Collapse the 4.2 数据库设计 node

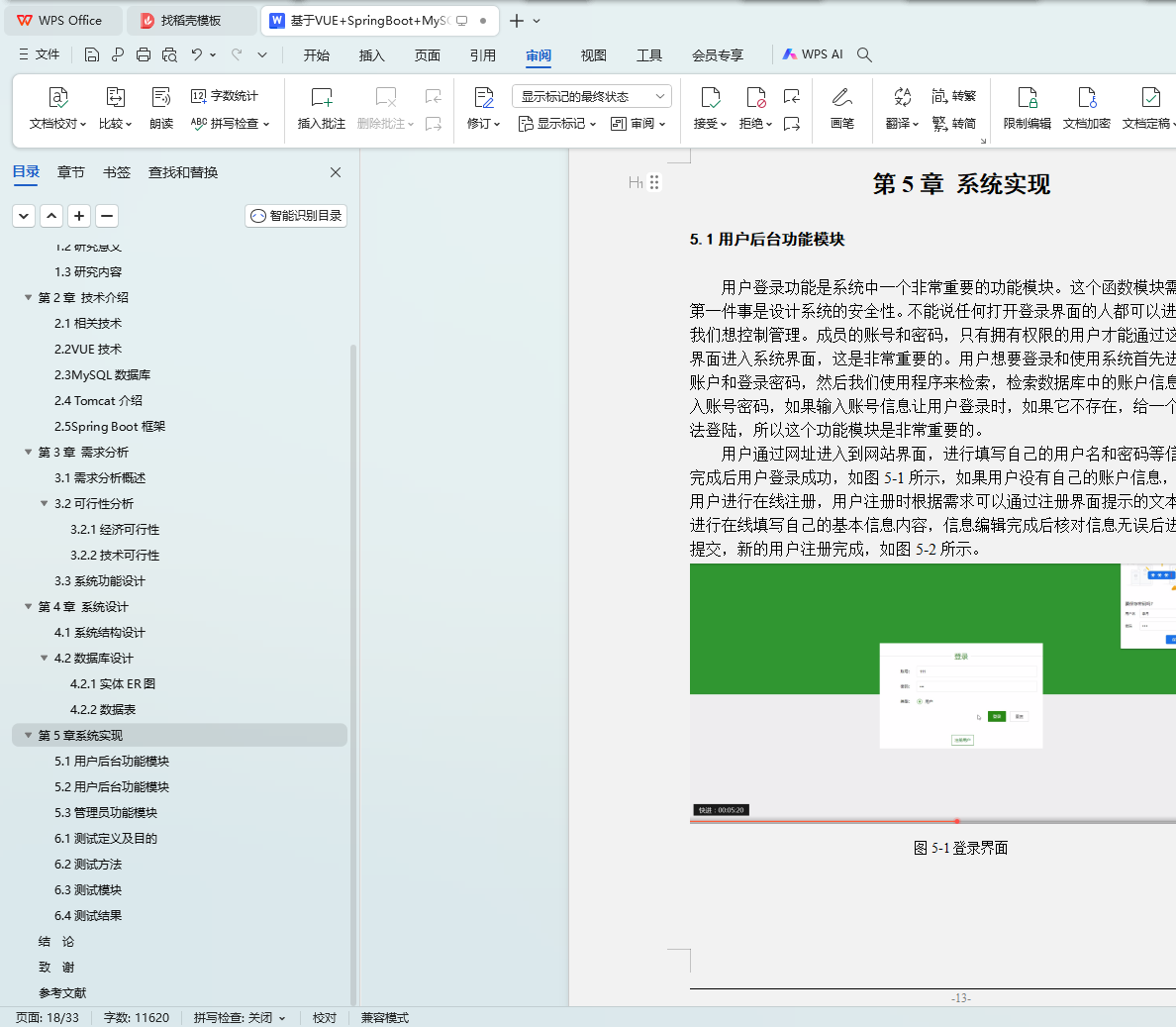[x=45, y=658]
